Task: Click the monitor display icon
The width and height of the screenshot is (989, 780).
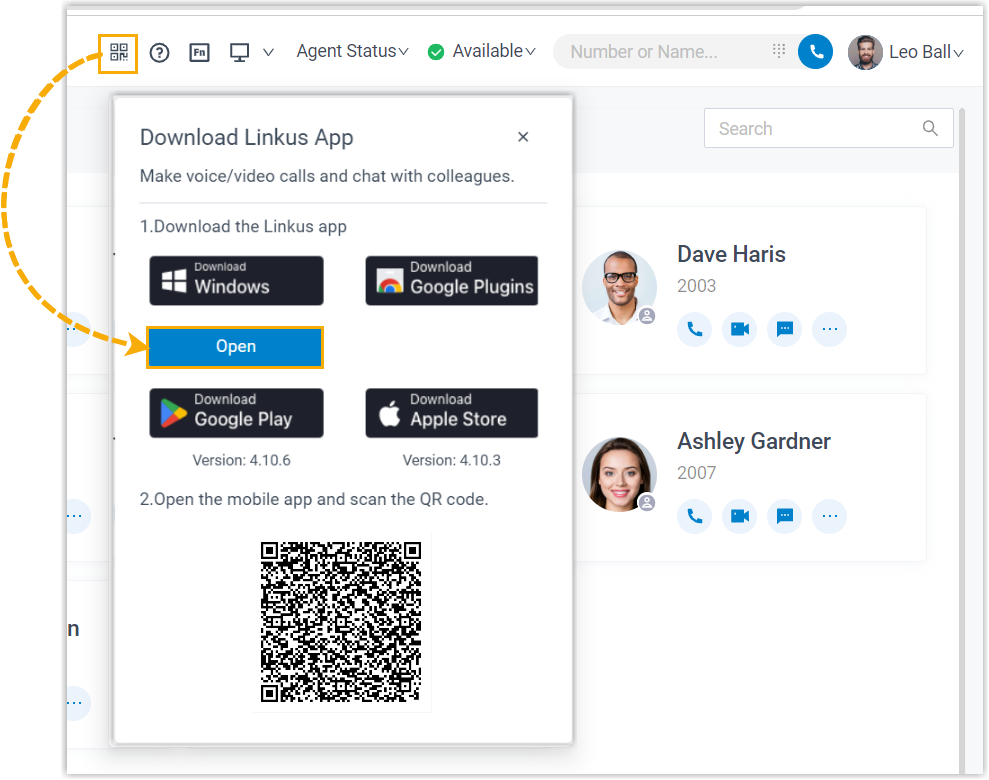Action: (240, 52)
